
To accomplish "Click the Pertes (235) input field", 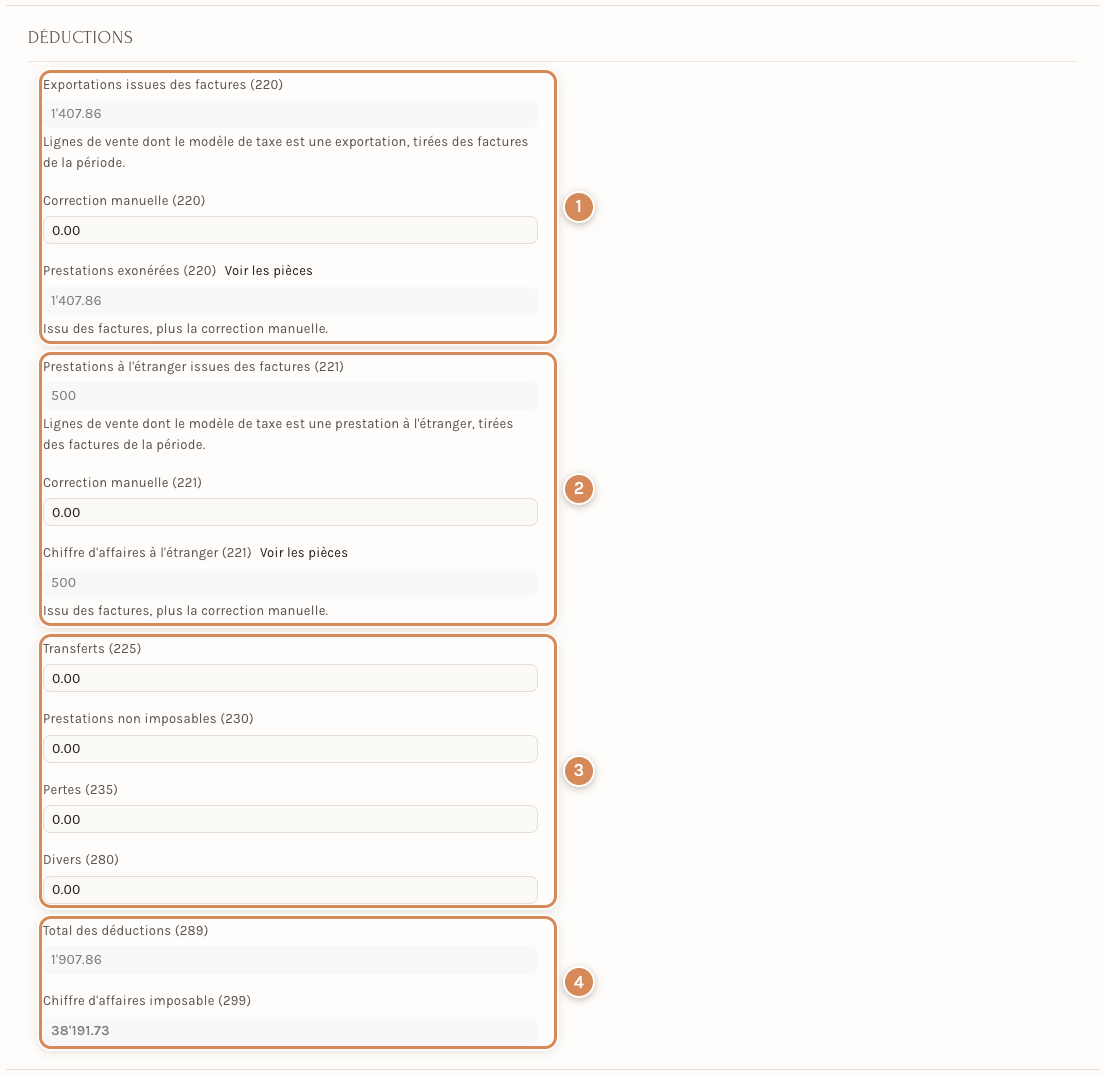I will point(291,819).
